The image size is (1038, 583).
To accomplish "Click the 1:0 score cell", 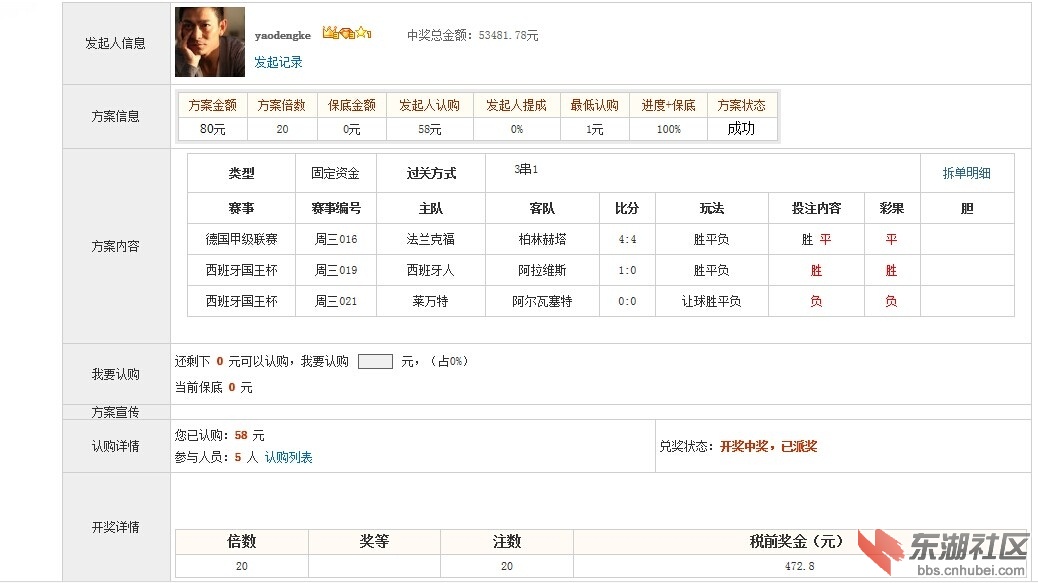I will coord(627,270).
